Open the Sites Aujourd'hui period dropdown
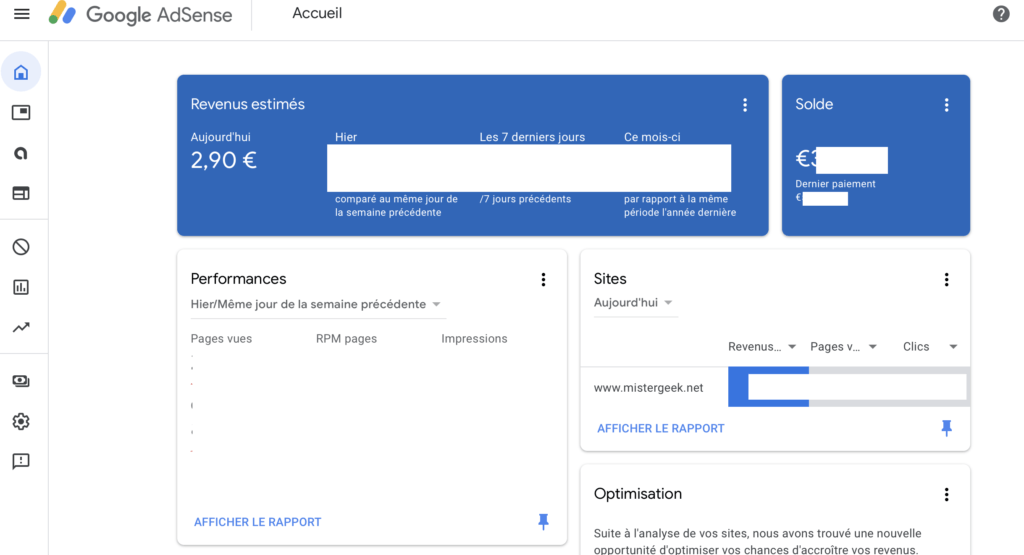This screenshot has height=555, width=1024. click(x=633, y=303)
